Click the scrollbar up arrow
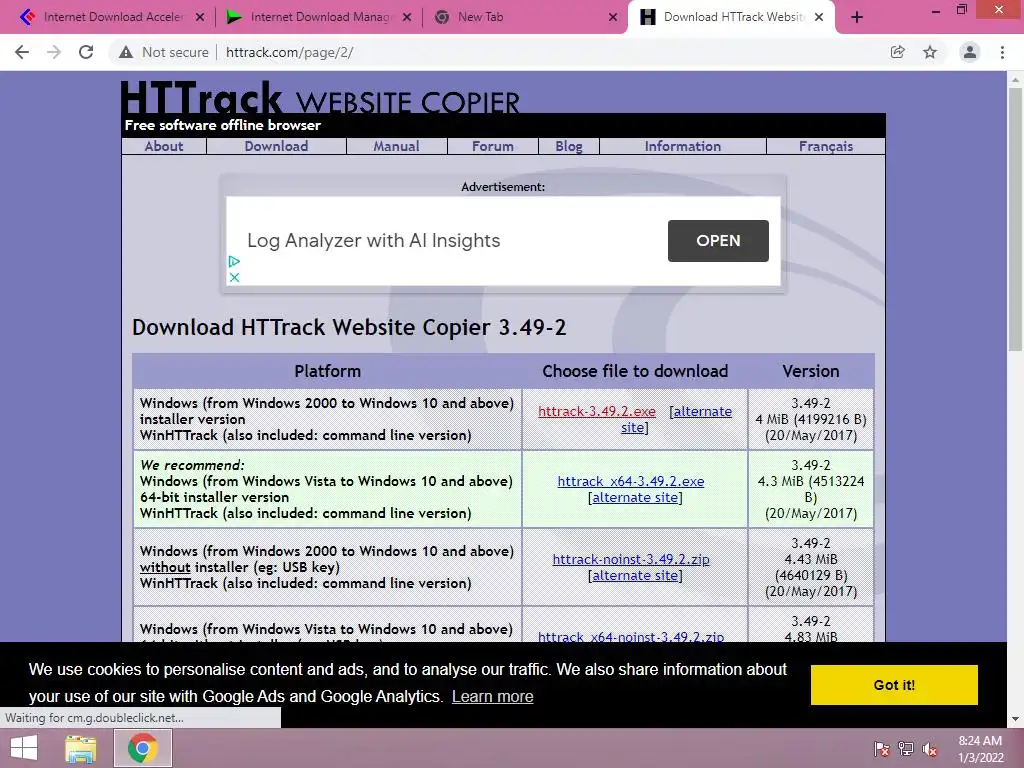This screenshot has height=768, width=1024. click(x=1015, y=80)
